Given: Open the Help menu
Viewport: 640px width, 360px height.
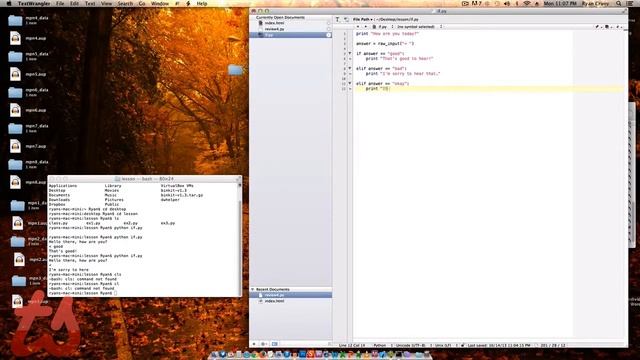Looking at the screenshot, I should coord(202,3).
